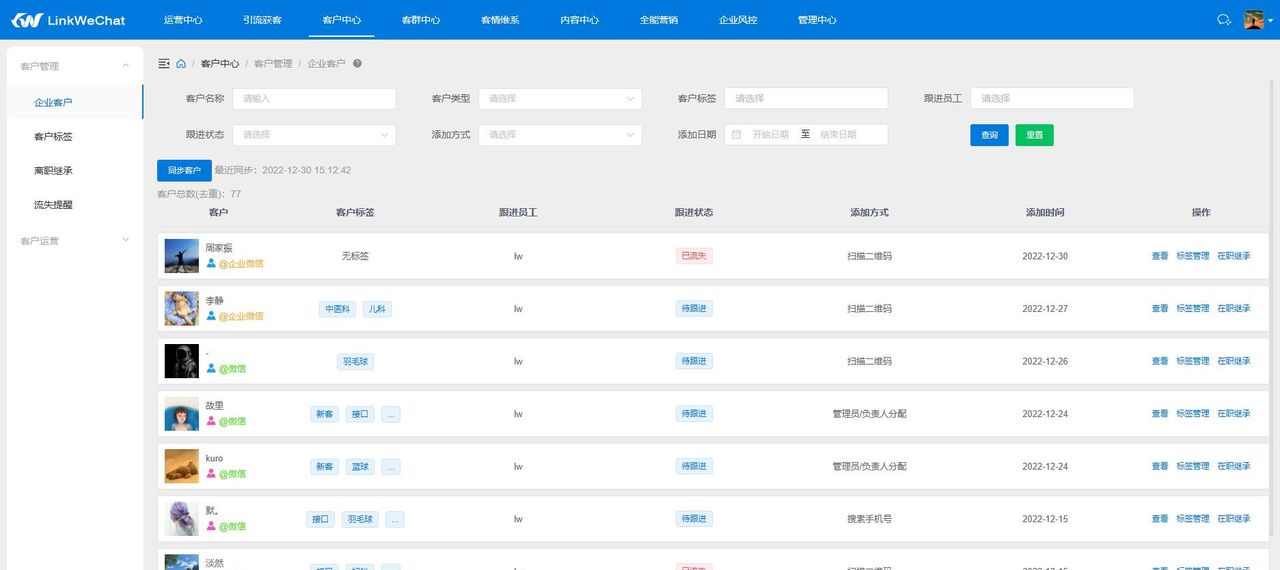Image resolution: width=1280 pixels, height=570 pixels.
Task: Expand the 客户运营 sidebar group
Action: (75, 241)
